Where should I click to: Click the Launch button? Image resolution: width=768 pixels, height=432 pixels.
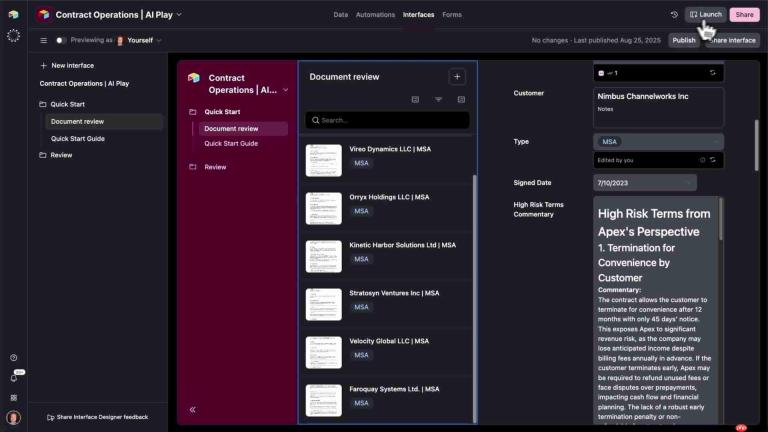pyautogui.click(x=705, y=15)
